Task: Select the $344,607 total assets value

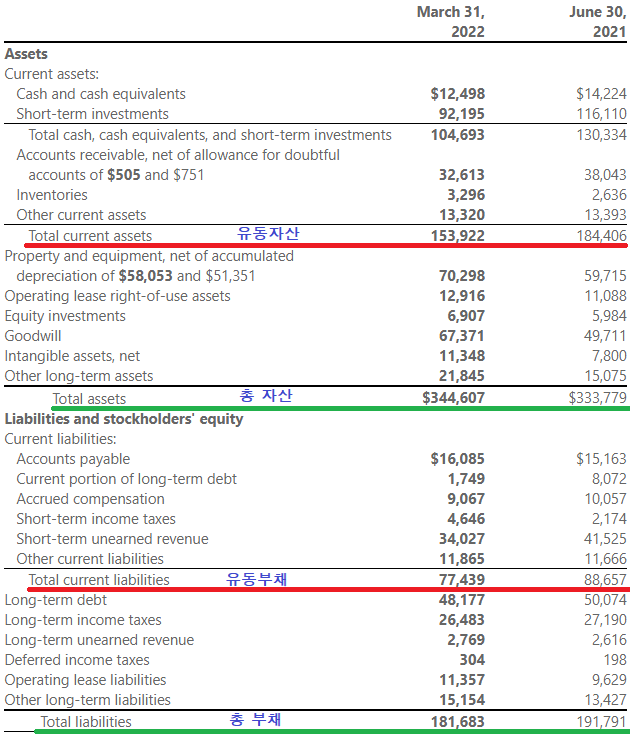Action: 453,398
